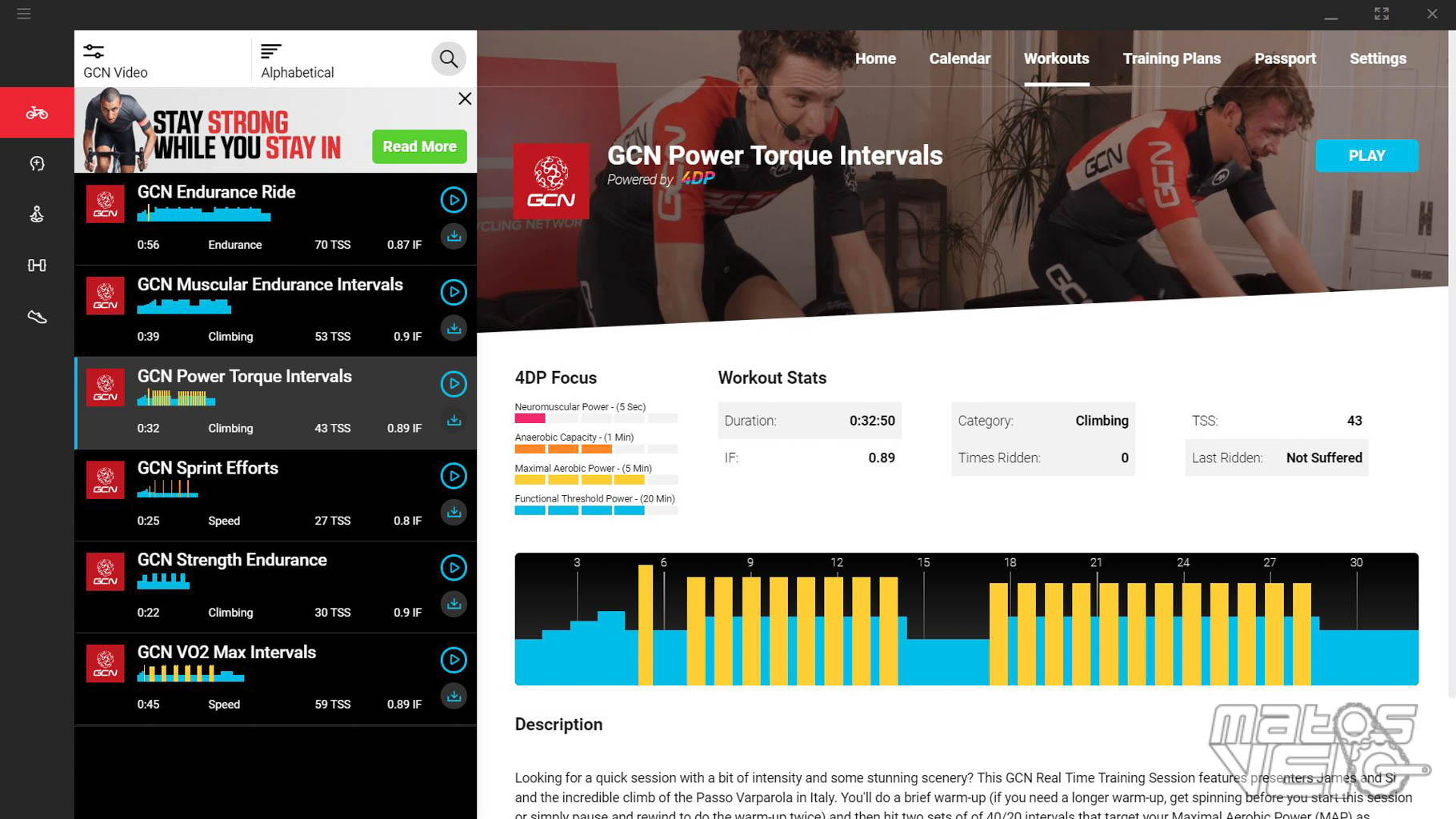Click GCN Endurance Ride thumbnail logo

106,204
